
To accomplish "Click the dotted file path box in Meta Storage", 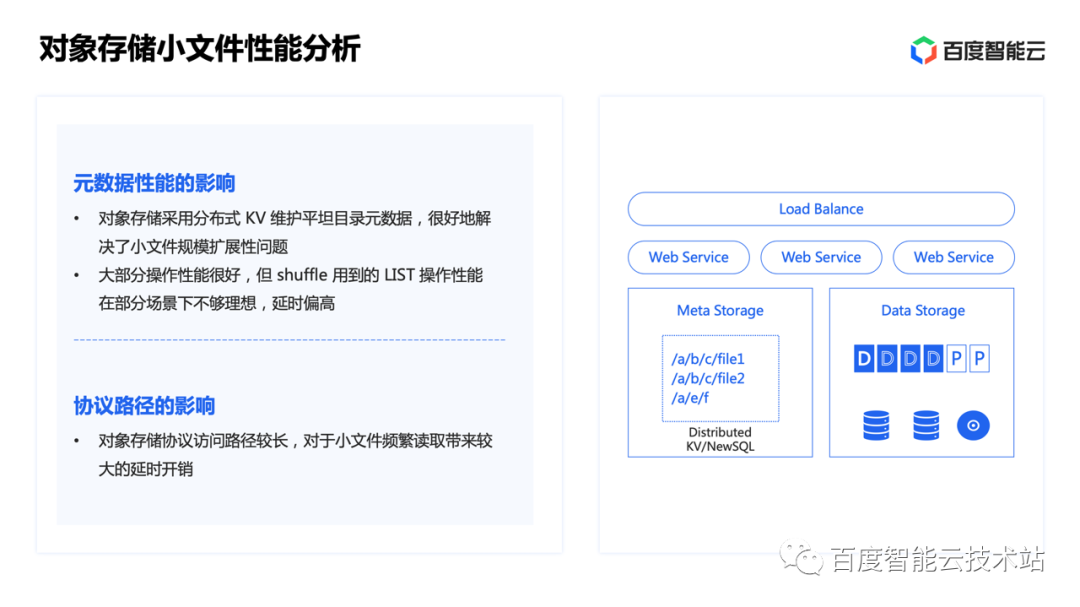I will (720, 378).
